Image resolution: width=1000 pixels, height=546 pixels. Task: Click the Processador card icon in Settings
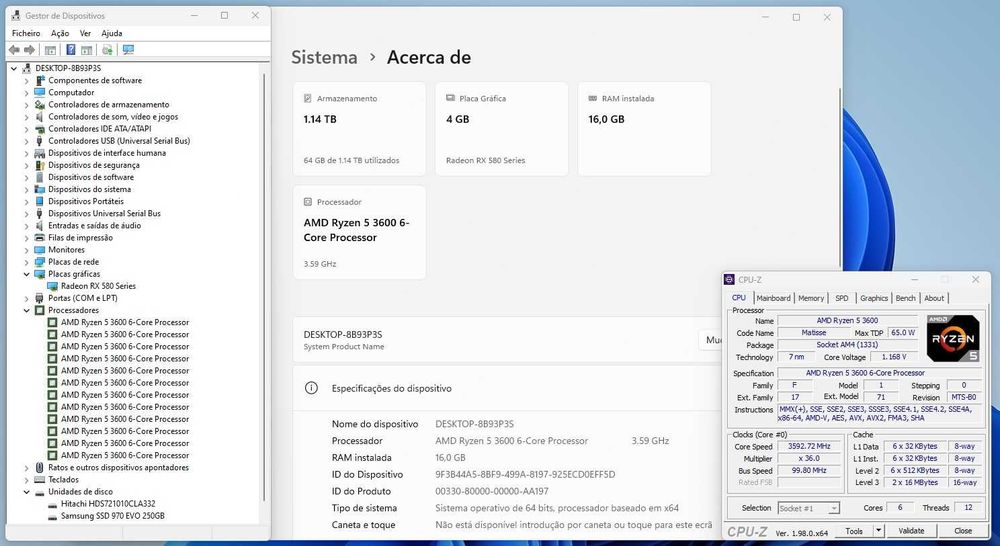pos(308,202)
